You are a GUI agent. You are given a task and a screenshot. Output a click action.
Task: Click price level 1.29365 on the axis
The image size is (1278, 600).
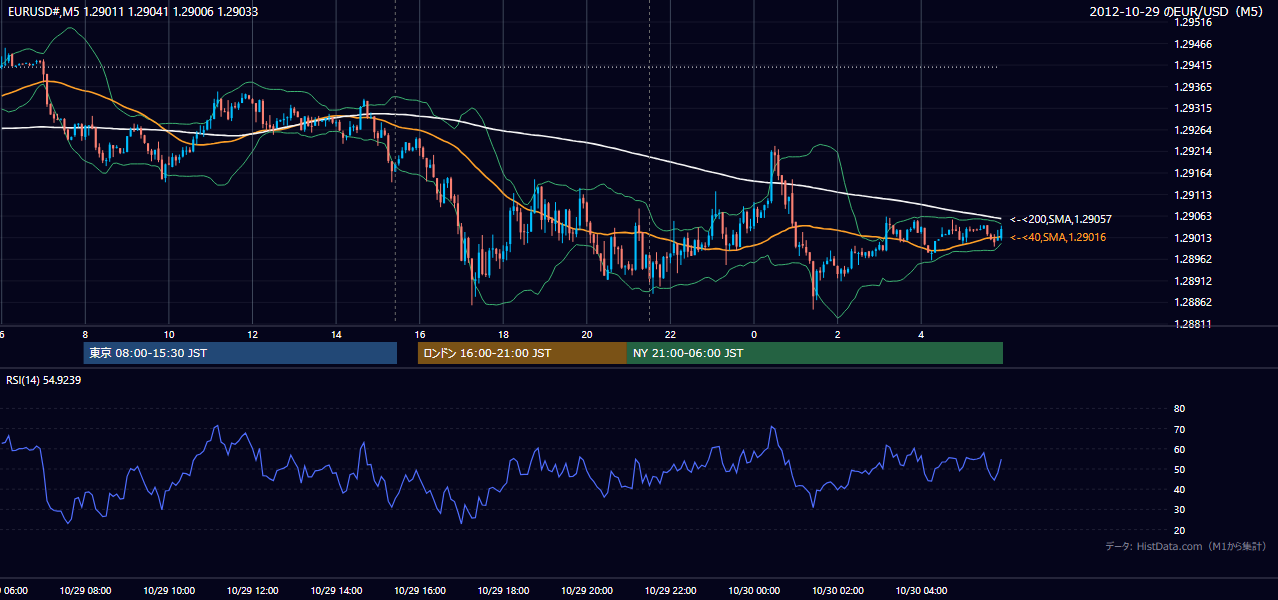(1193, 87)
